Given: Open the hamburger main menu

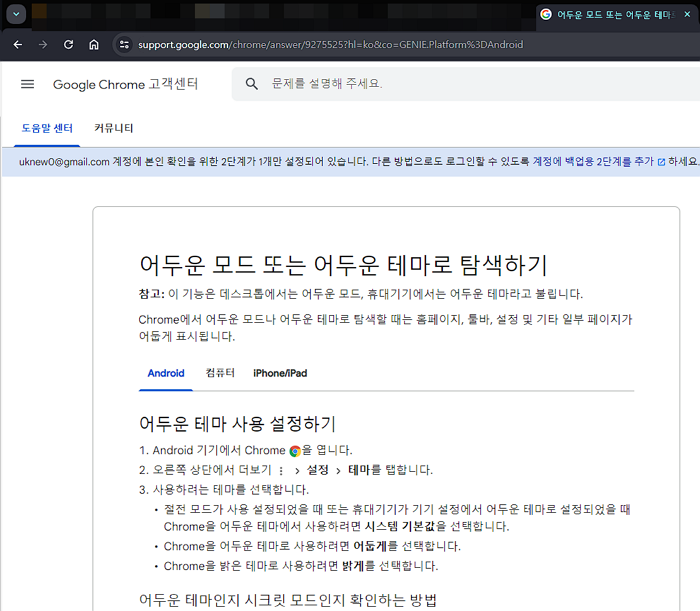Looking at the screenshot, I should 28,84.
